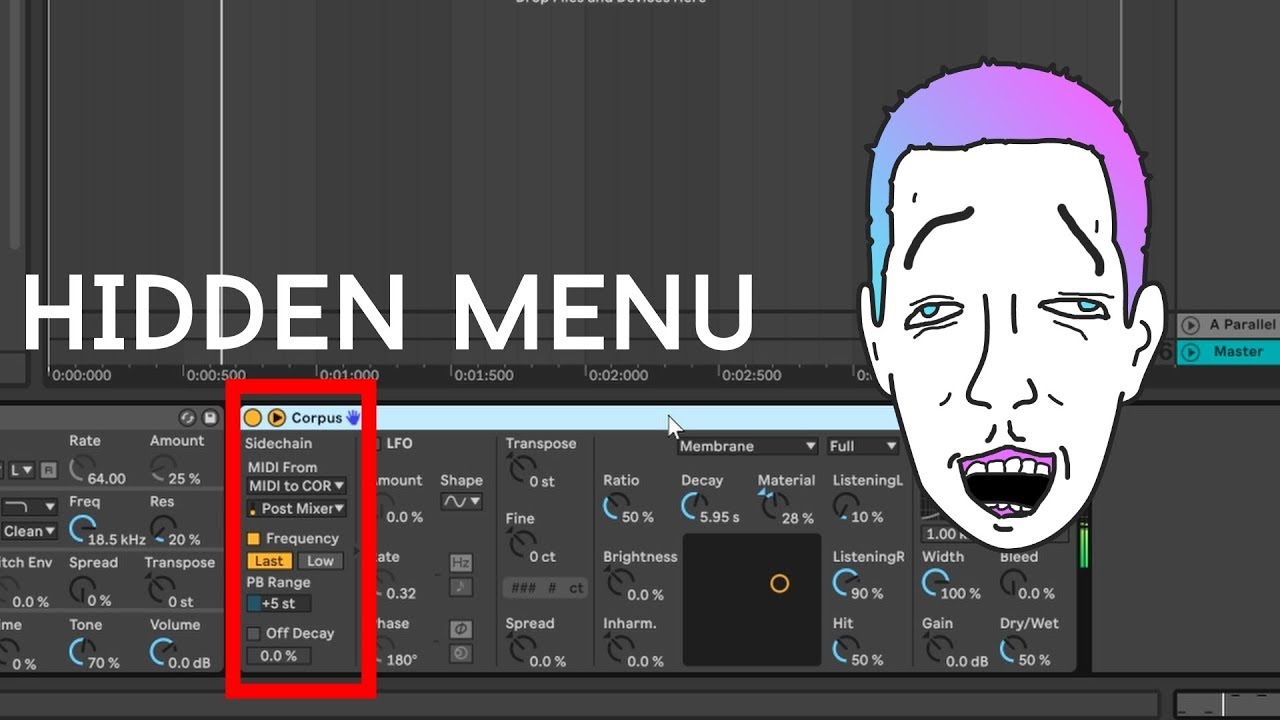Open the Membrane resonator type dropdown
Screen dimensions: 1280x720
(x=748, y=446)
